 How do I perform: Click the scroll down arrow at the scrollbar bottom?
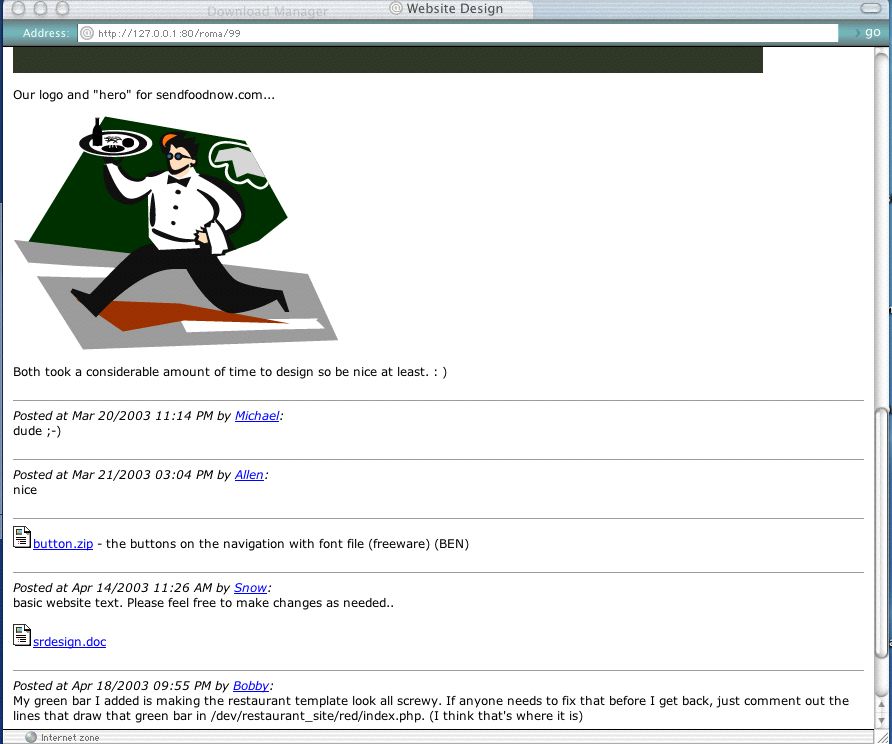point(882,721)
